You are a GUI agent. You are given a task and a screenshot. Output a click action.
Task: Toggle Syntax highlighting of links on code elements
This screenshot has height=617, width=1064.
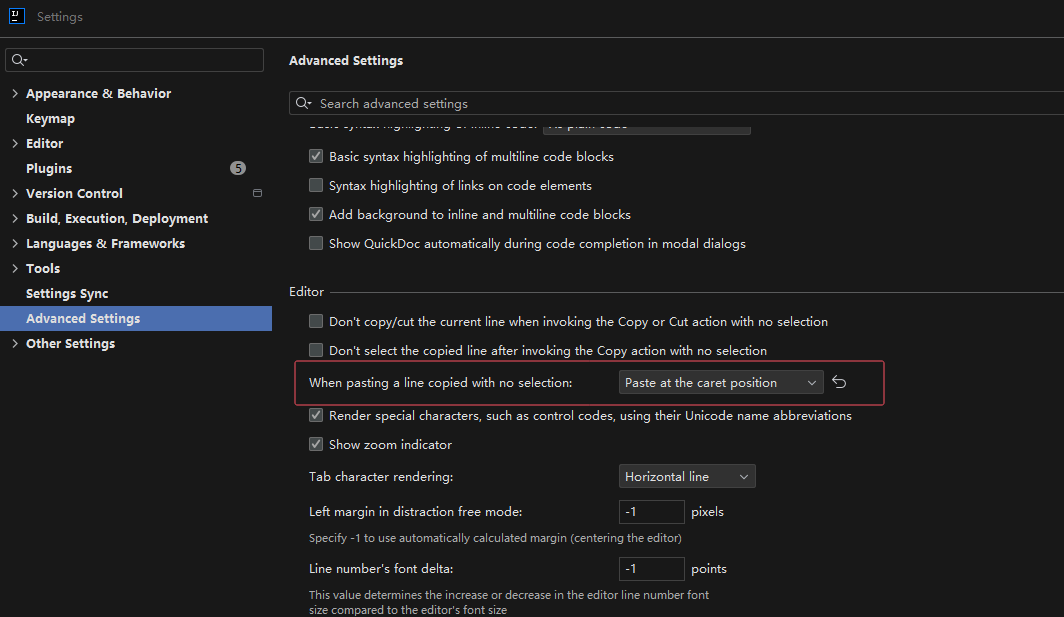pos(316,186)
